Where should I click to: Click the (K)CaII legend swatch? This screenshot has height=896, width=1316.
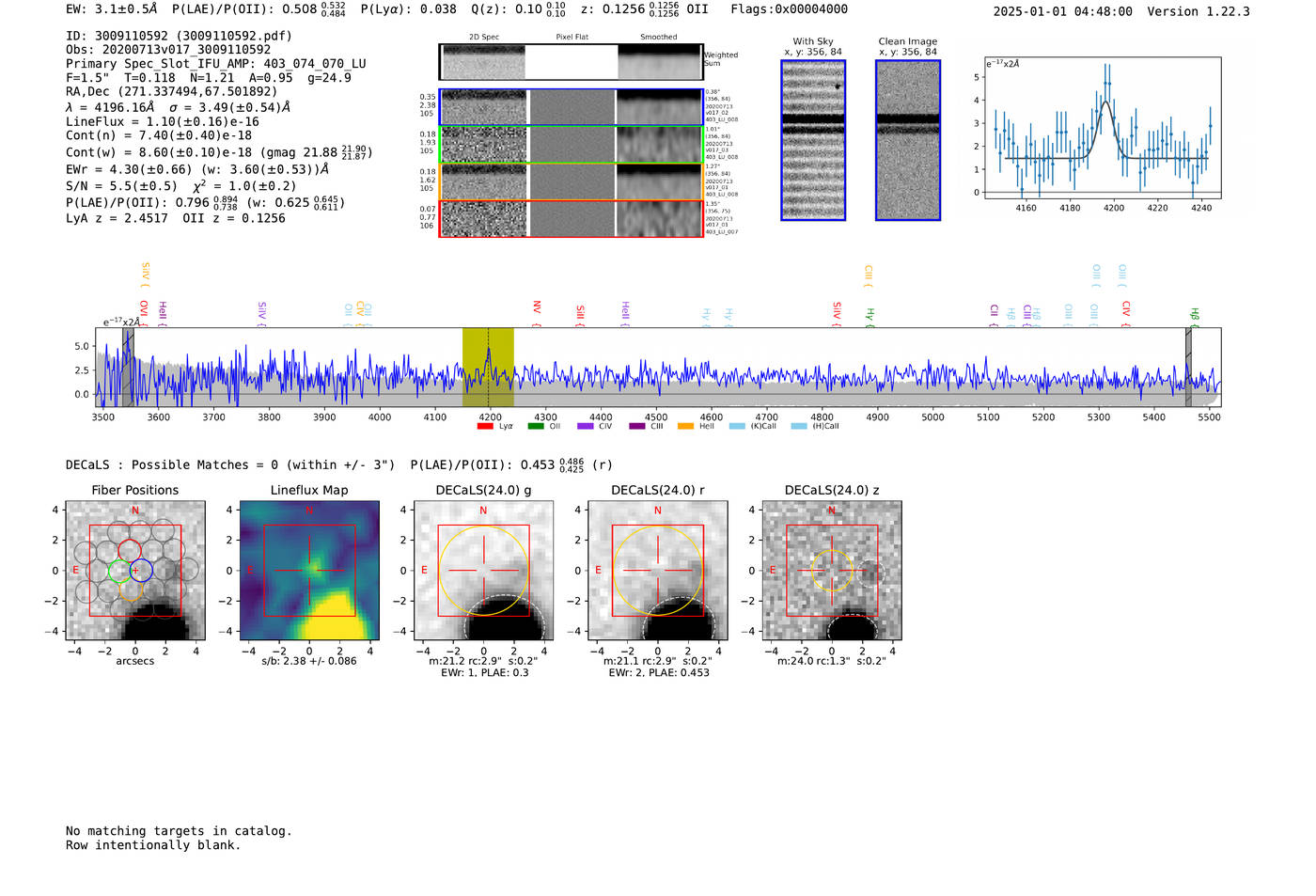click(737, 427)
